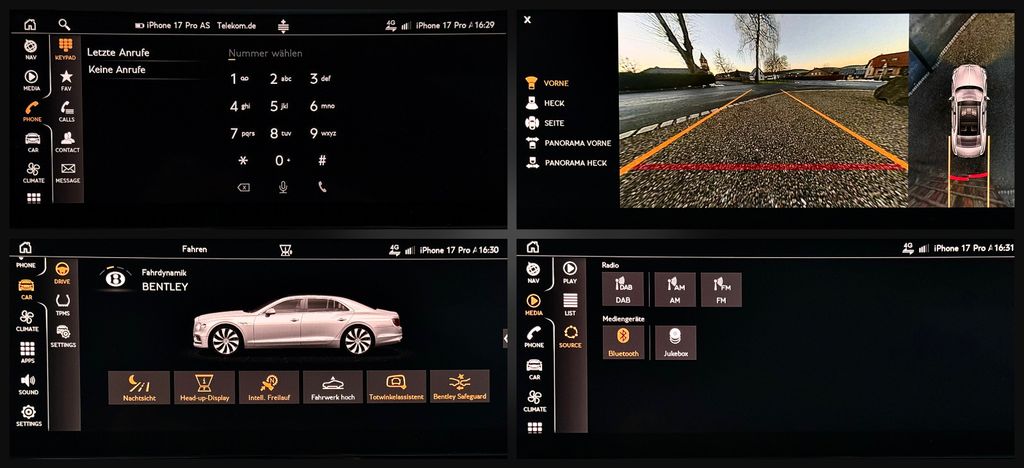Select the Jukebox media source
1024x468 pixels.
point(675,343)
